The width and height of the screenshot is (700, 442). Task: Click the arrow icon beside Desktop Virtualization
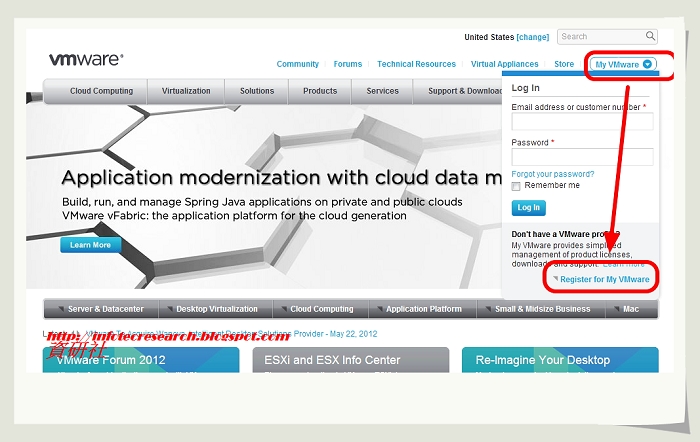pos(170,309)
